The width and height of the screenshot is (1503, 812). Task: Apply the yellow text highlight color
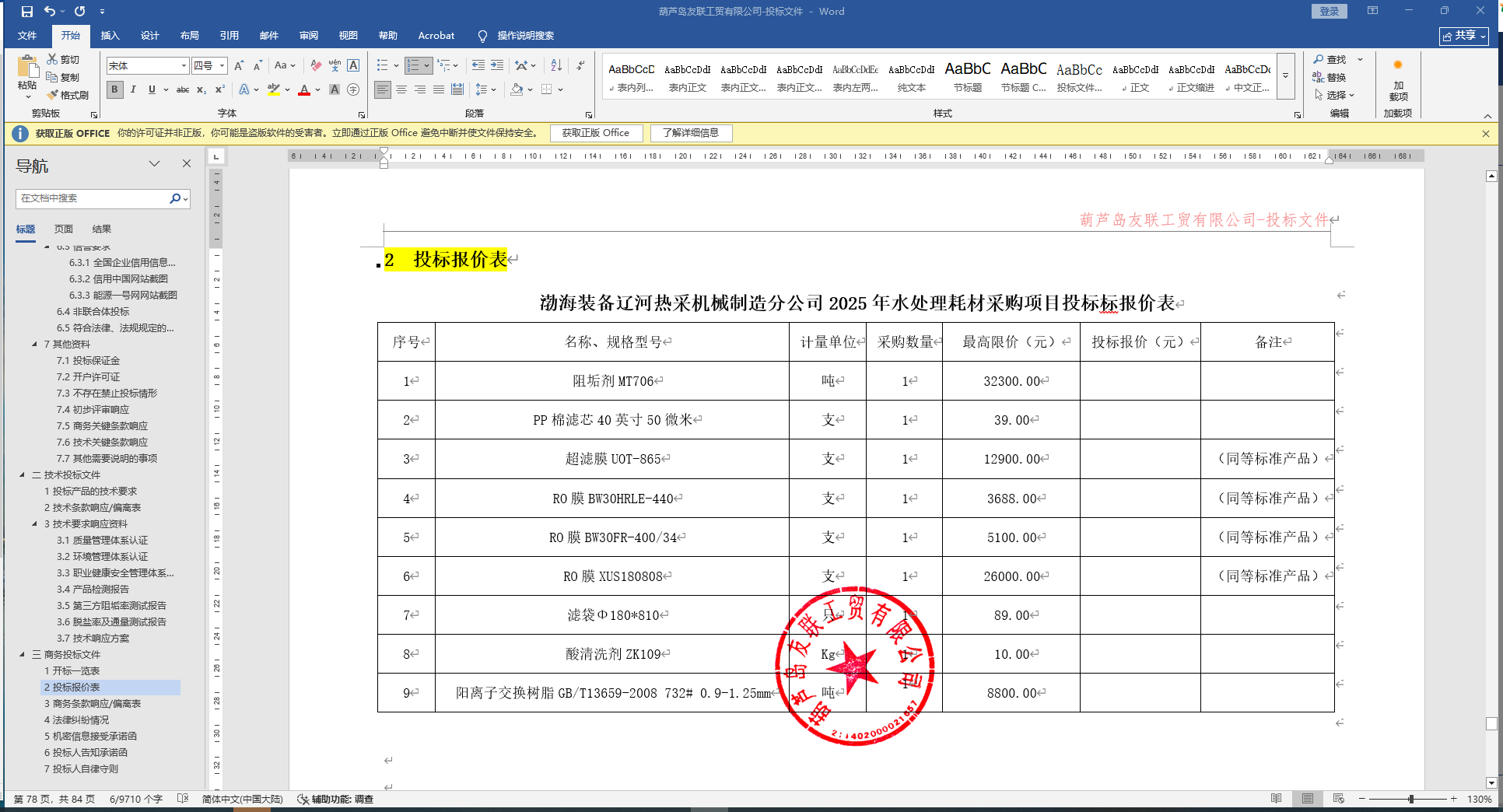pyautogui.click(x=273, y=89)
